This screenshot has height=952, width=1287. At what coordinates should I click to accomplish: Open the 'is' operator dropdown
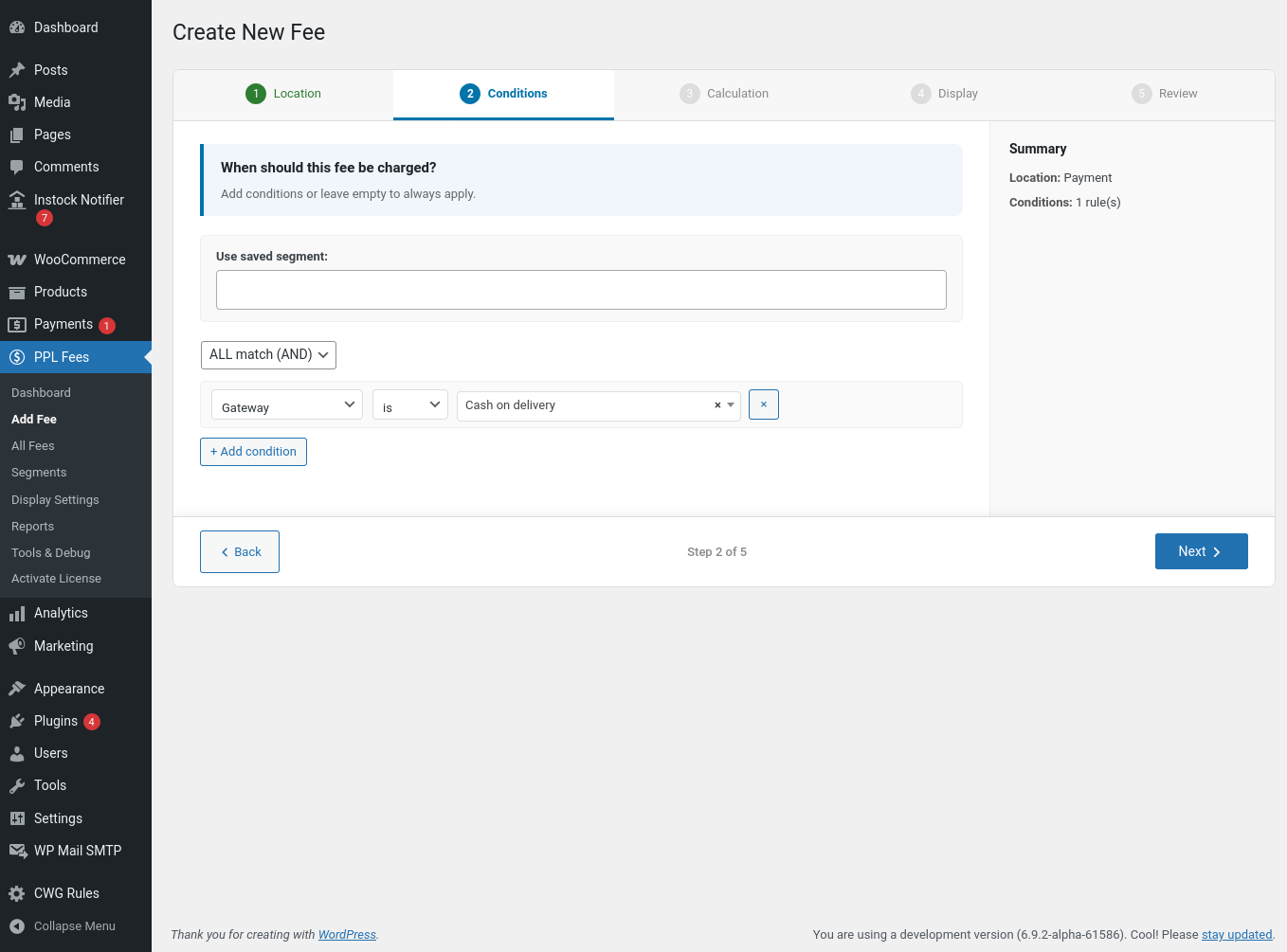[x=409, y=405]
